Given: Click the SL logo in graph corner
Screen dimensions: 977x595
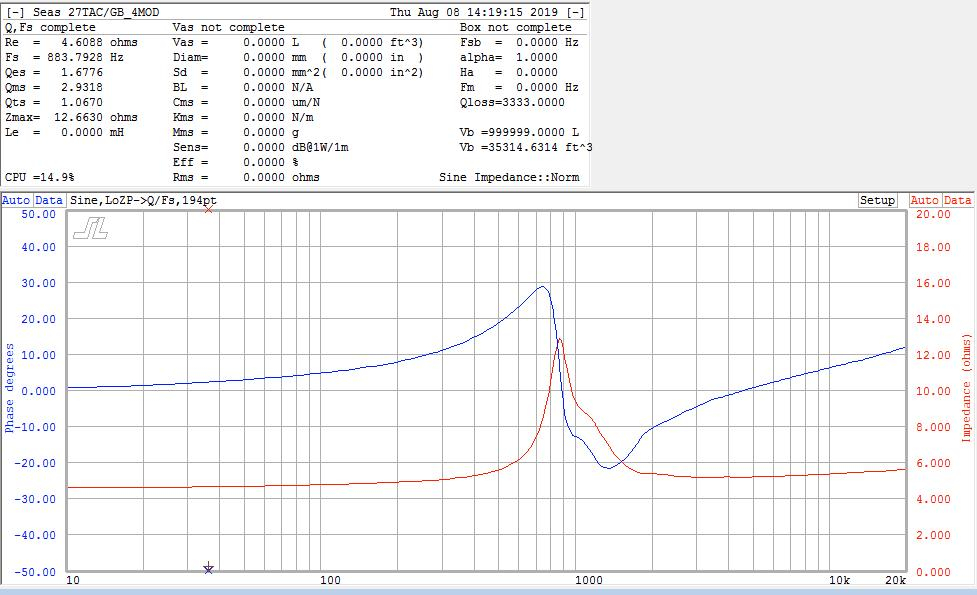Looking at the screenshot, I should [x=90, y=229].
